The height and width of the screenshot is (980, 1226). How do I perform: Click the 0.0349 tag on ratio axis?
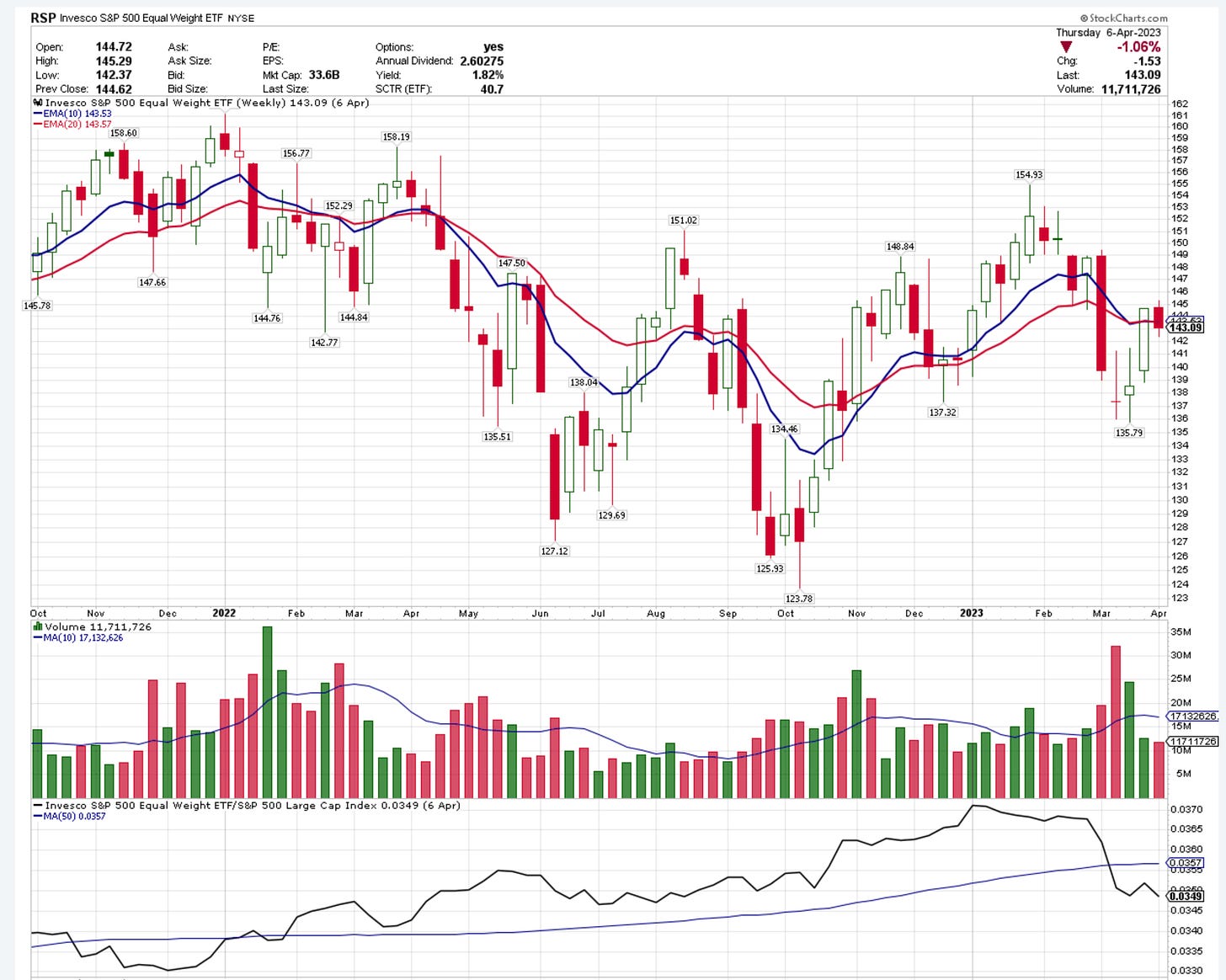click(x=1186, y=897)
